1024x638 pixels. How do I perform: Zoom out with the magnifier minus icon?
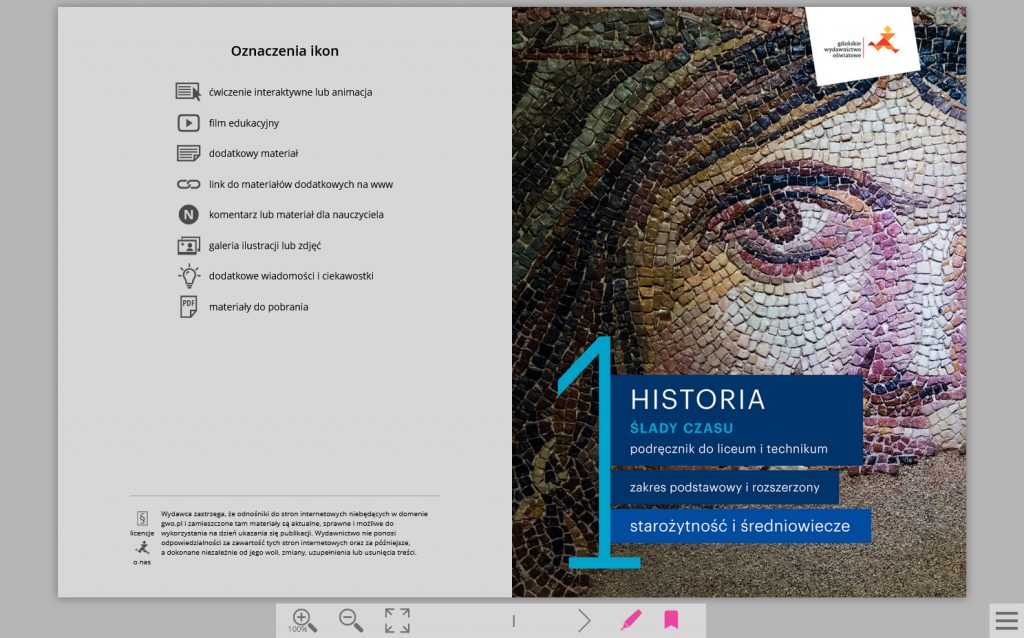[x=351, y=620]
